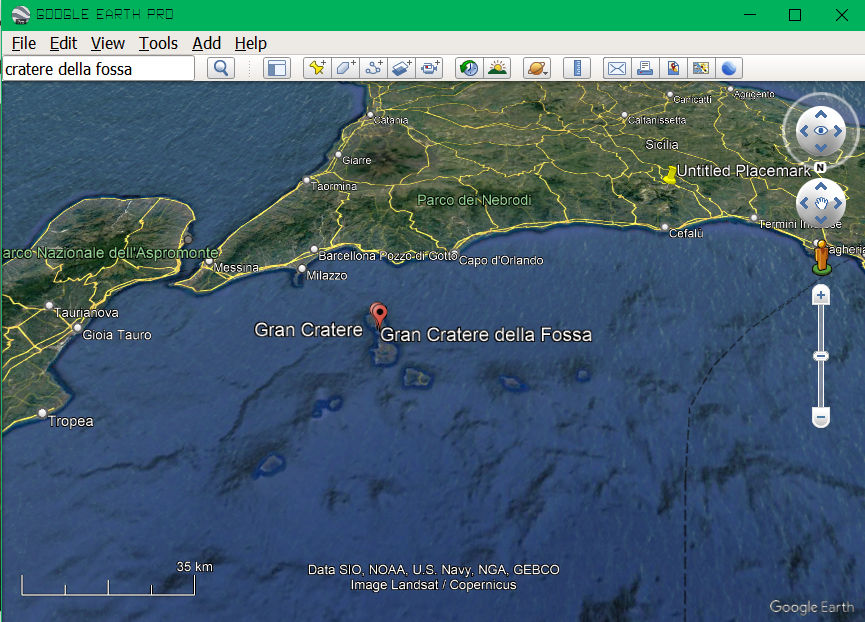Open the planet switcher dropdown
The image size is (865, 622).
[x=536, y=68]
